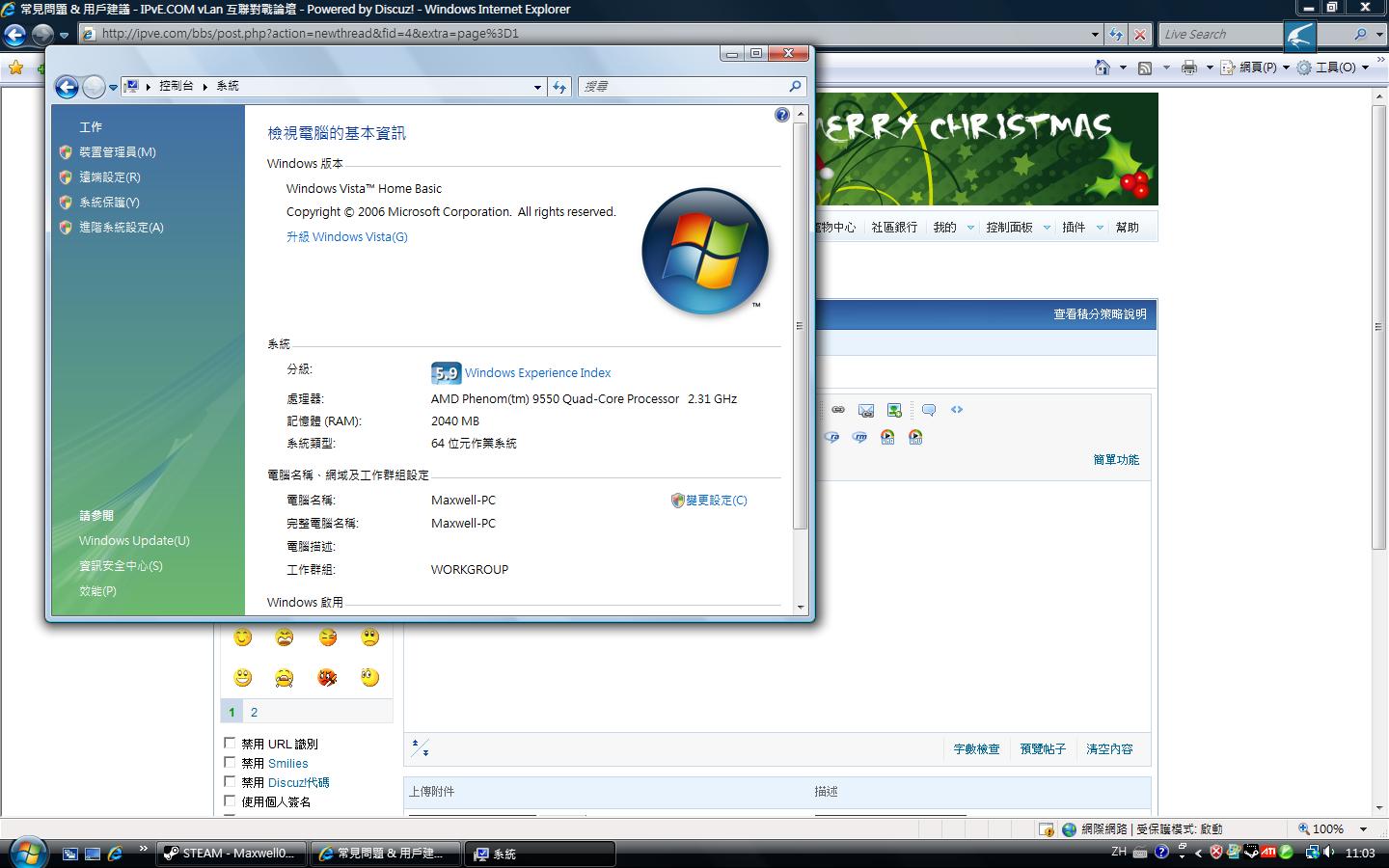Expand the IE address bar history dropdown
Image resolution: width=1389 pixels, height=868 pixels.
[1095, 34]
